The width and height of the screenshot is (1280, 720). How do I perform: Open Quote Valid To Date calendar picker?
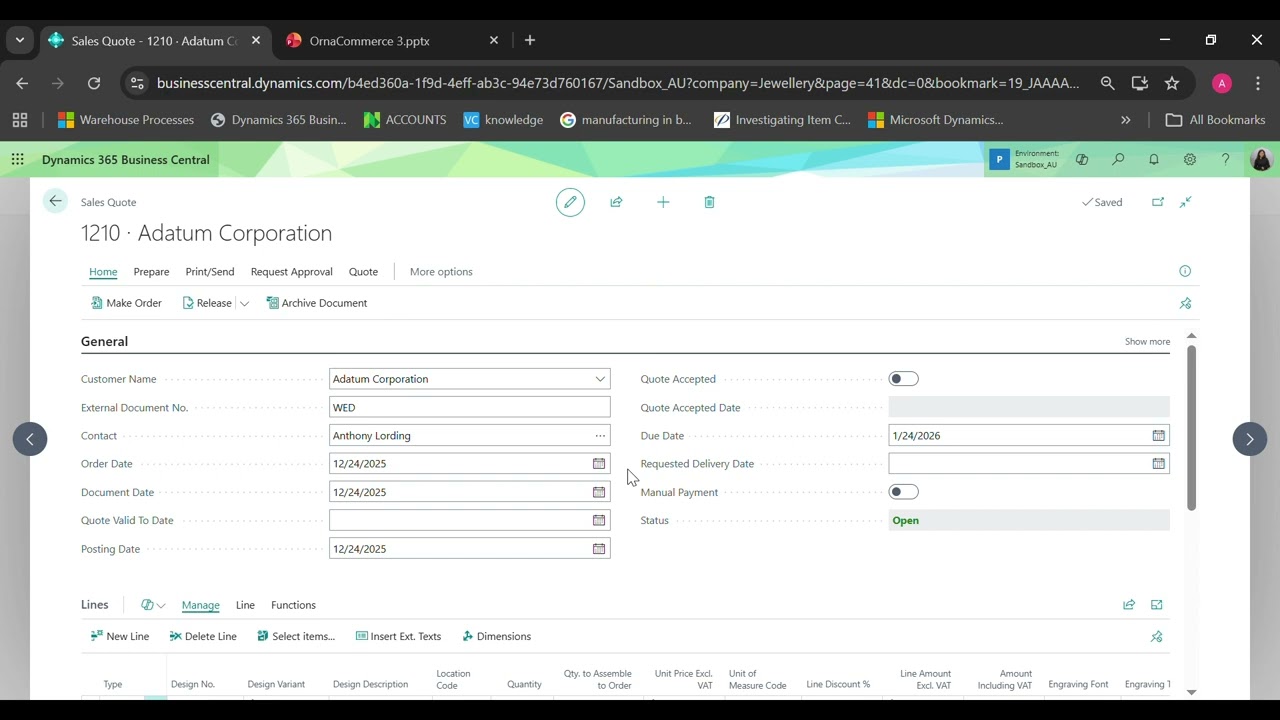click(599, 520)
